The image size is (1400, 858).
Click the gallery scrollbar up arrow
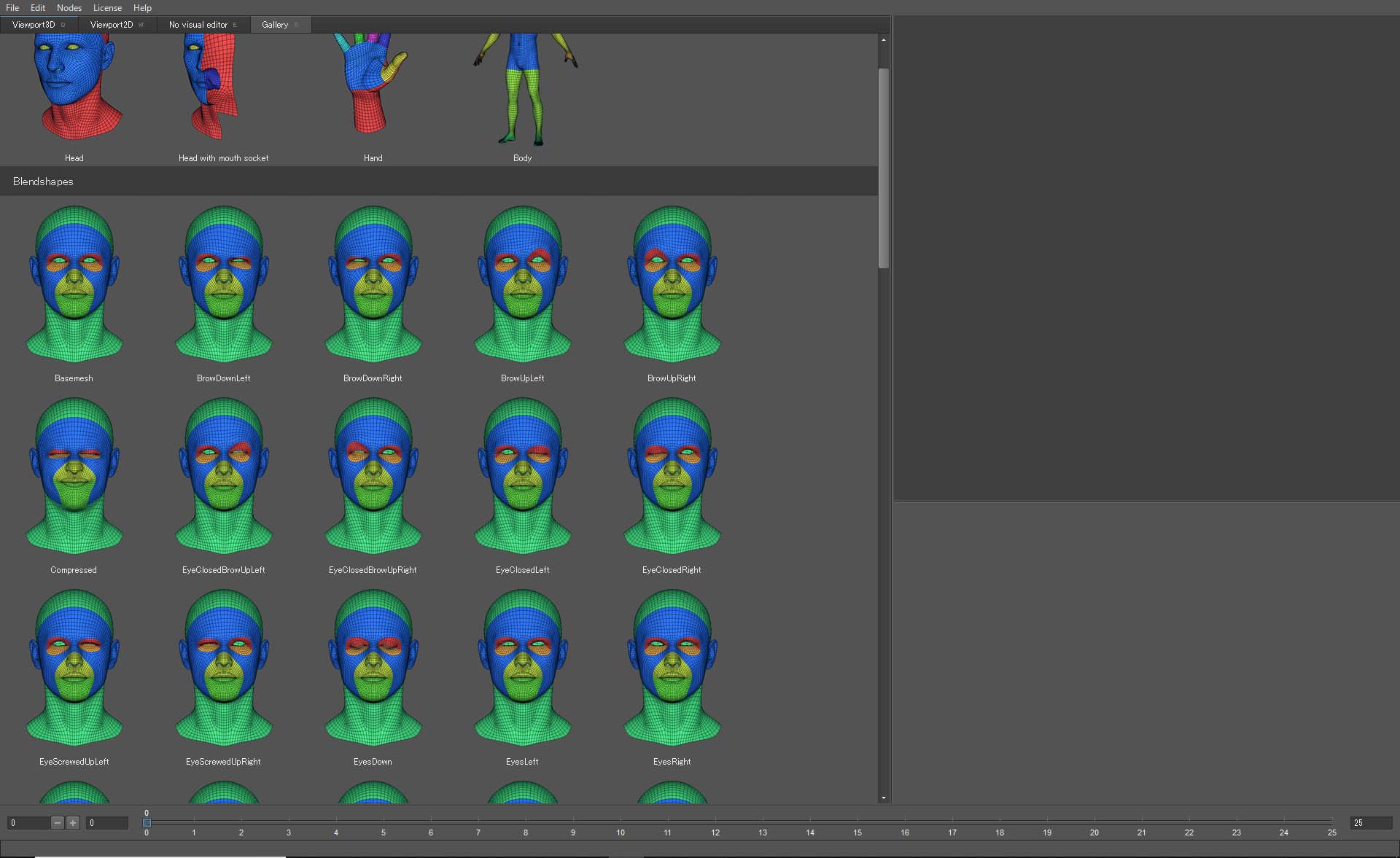pyautogui.click(x=884, y=39)
